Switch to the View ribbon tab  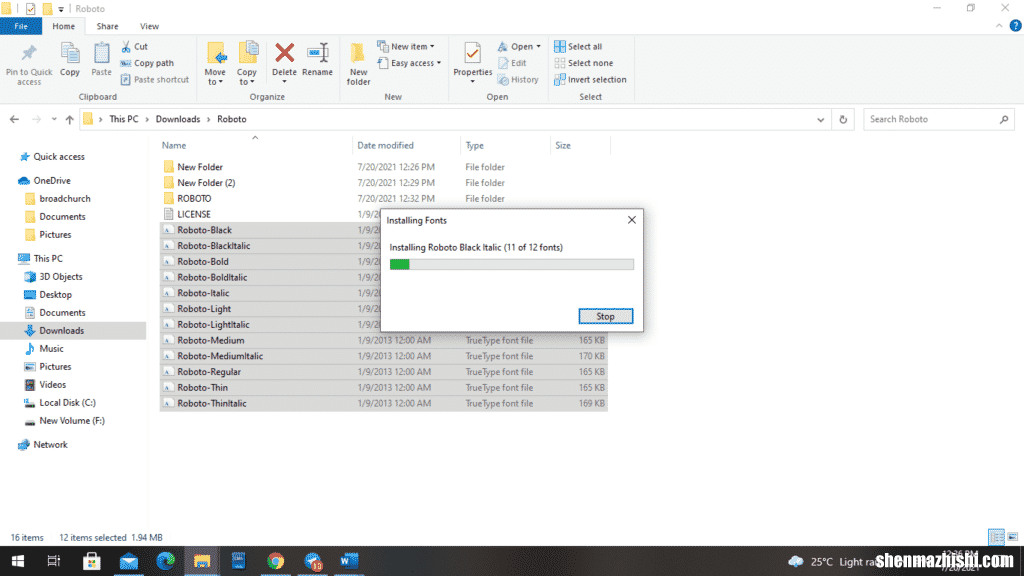coord(149,26)
